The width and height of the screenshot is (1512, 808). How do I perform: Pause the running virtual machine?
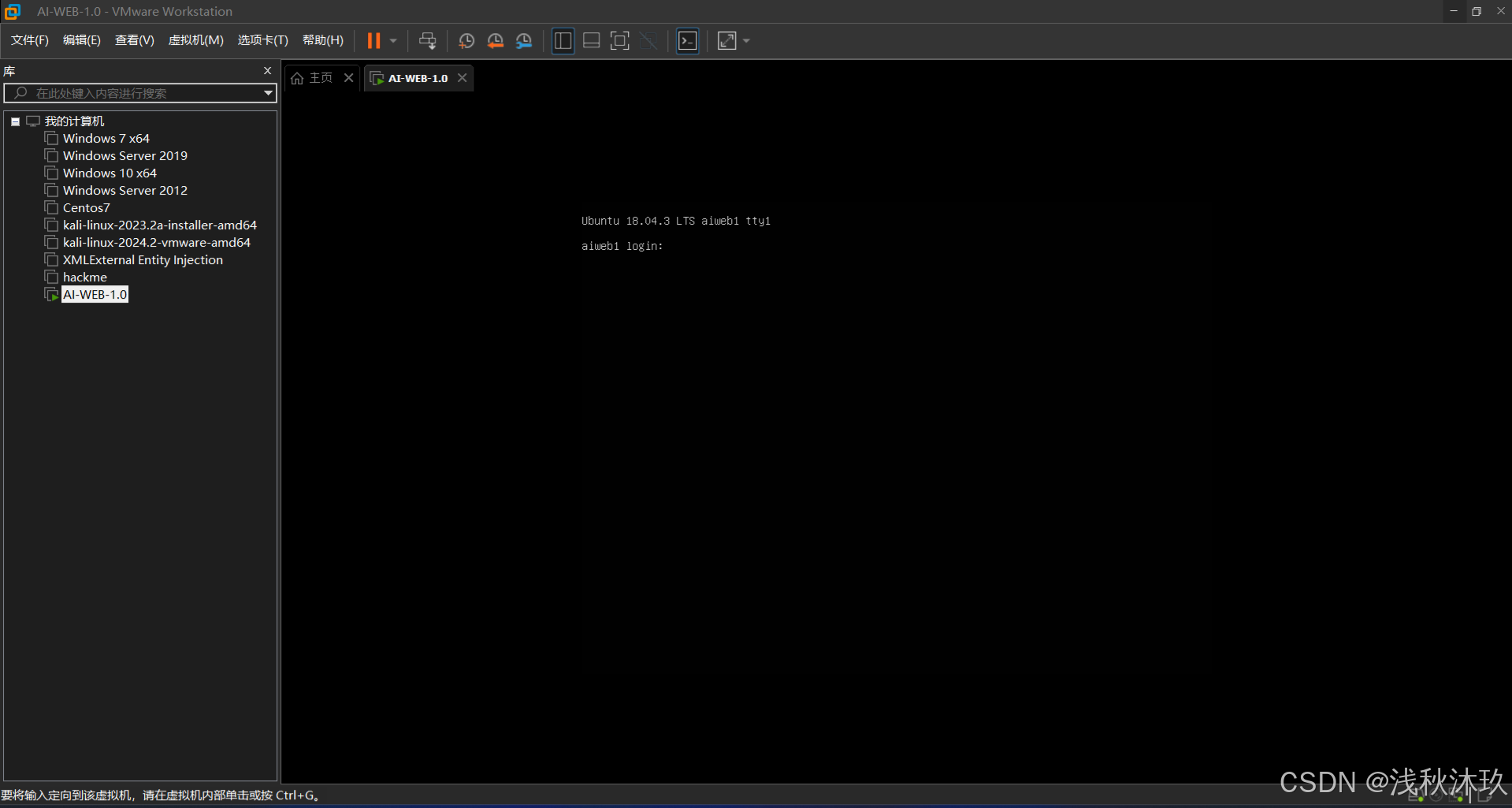point(373,41)
